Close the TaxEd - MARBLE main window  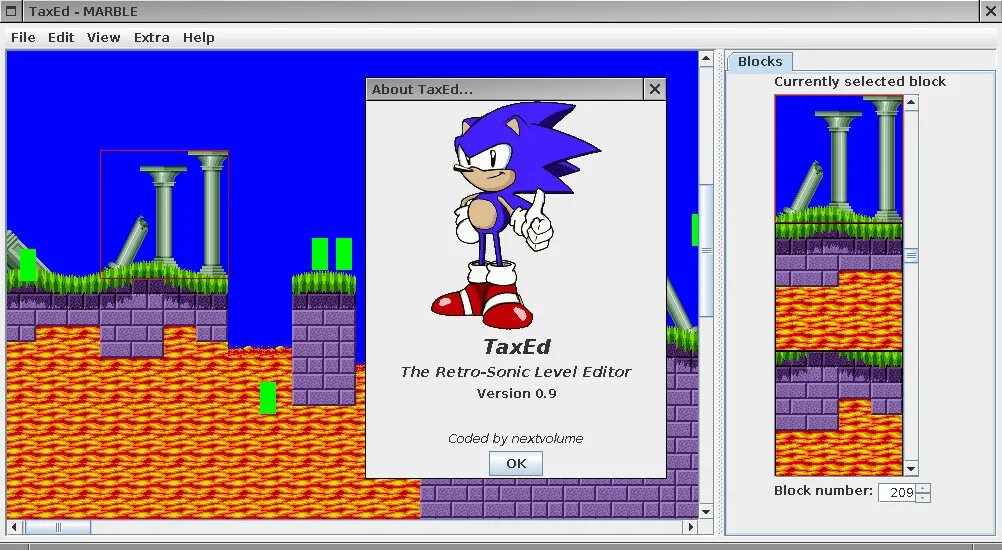coord(989,11)
